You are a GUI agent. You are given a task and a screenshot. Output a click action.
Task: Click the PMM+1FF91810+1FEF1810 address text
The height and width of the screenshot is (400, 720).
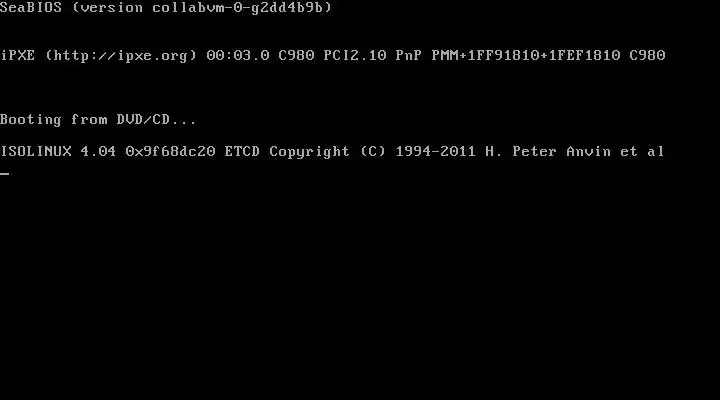point(526,56)
